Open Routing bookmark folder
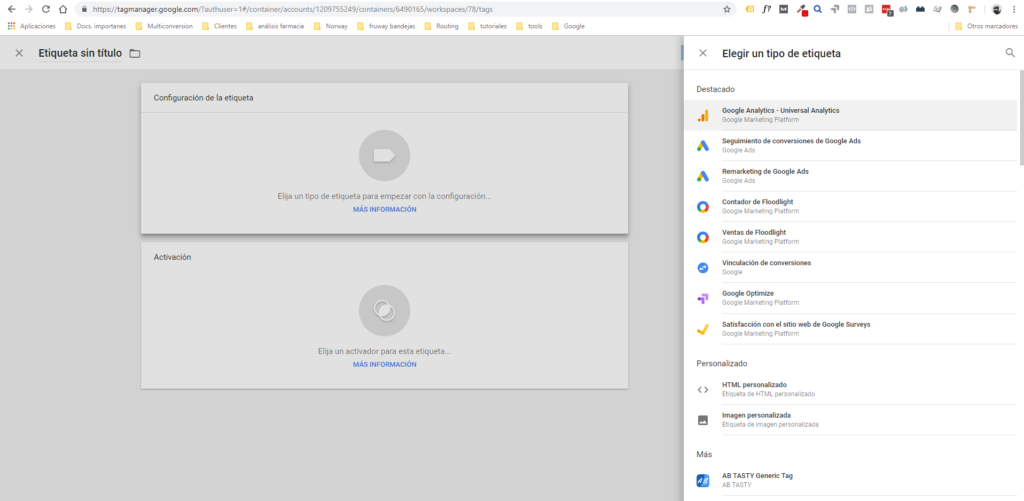The width and height of the screenshot is (1024, 501). (441, 26)
